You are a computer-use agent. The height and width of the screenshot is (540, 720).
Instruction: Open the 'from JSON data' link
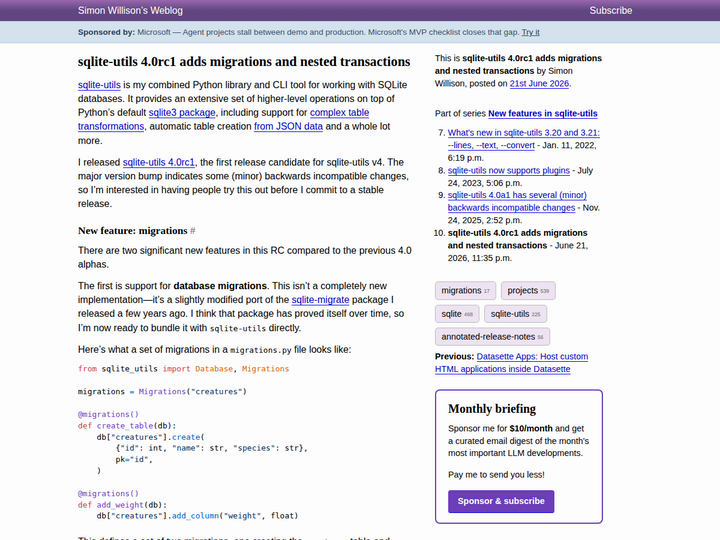point(288,126)
